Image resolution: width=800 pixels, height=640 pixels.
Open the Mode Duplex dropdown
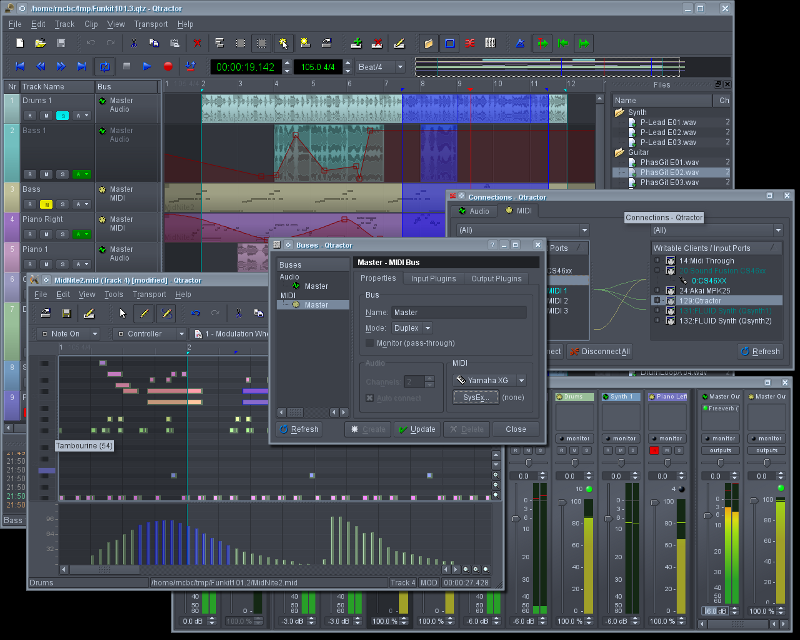tap(412, 328)
